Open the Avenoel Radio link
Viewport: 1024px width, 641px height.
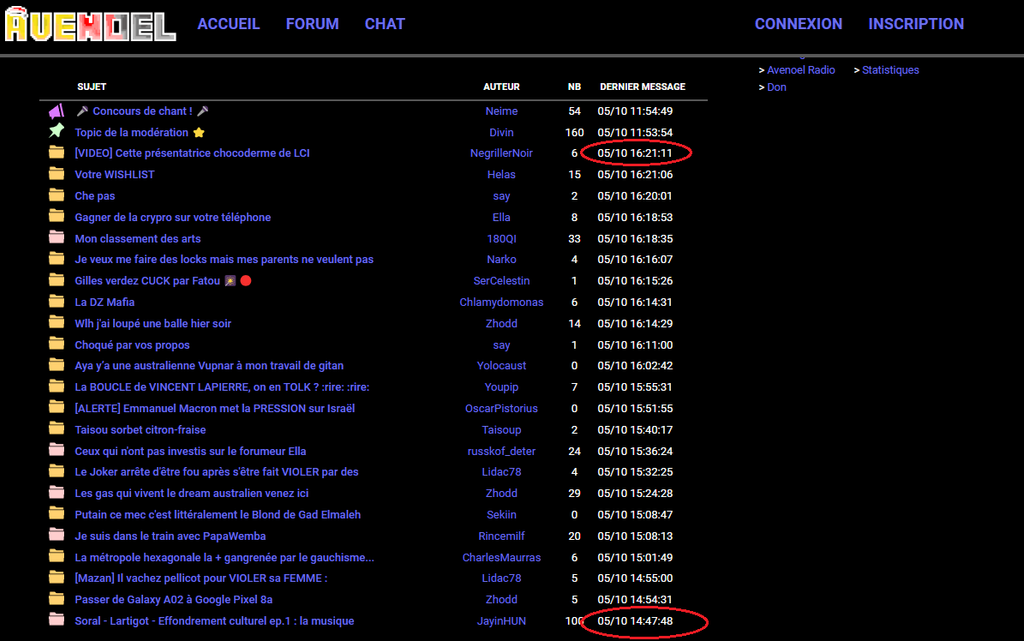pyautogui.click(x=800, y=70)
